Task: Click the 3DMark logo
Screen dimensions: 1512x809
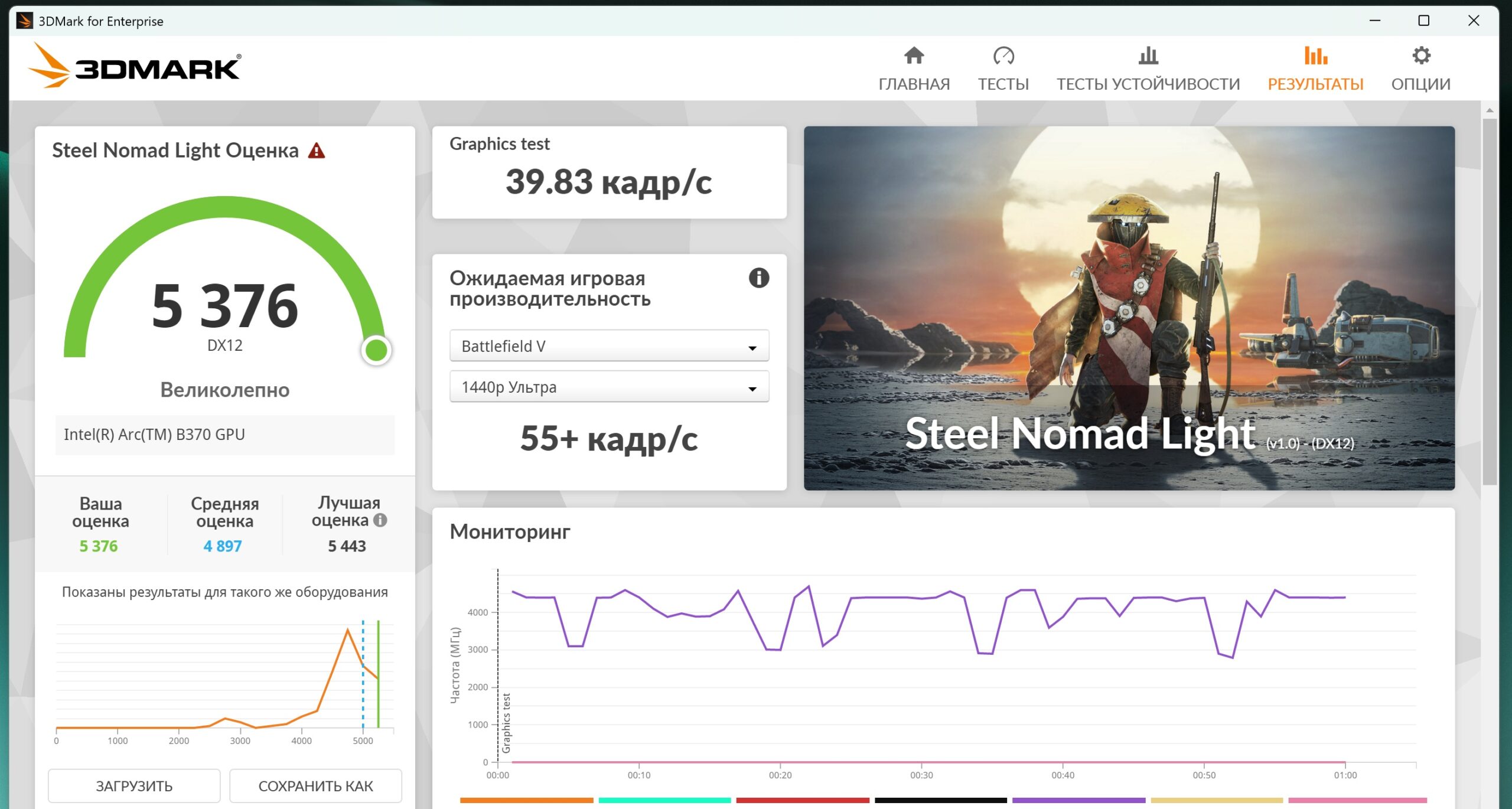Action: click(135, 66)
